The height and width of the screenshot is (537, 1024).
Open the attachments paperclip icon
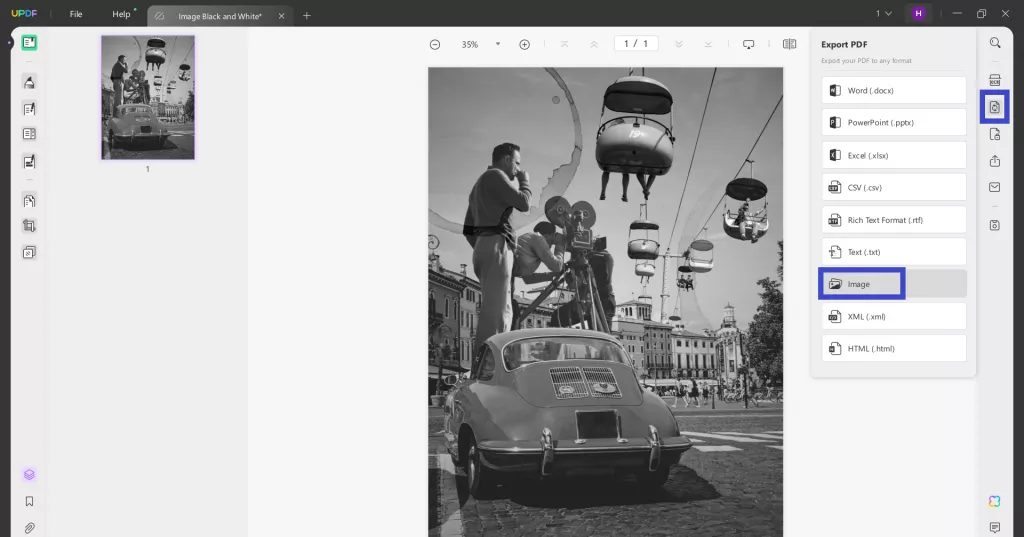(29, 527)
